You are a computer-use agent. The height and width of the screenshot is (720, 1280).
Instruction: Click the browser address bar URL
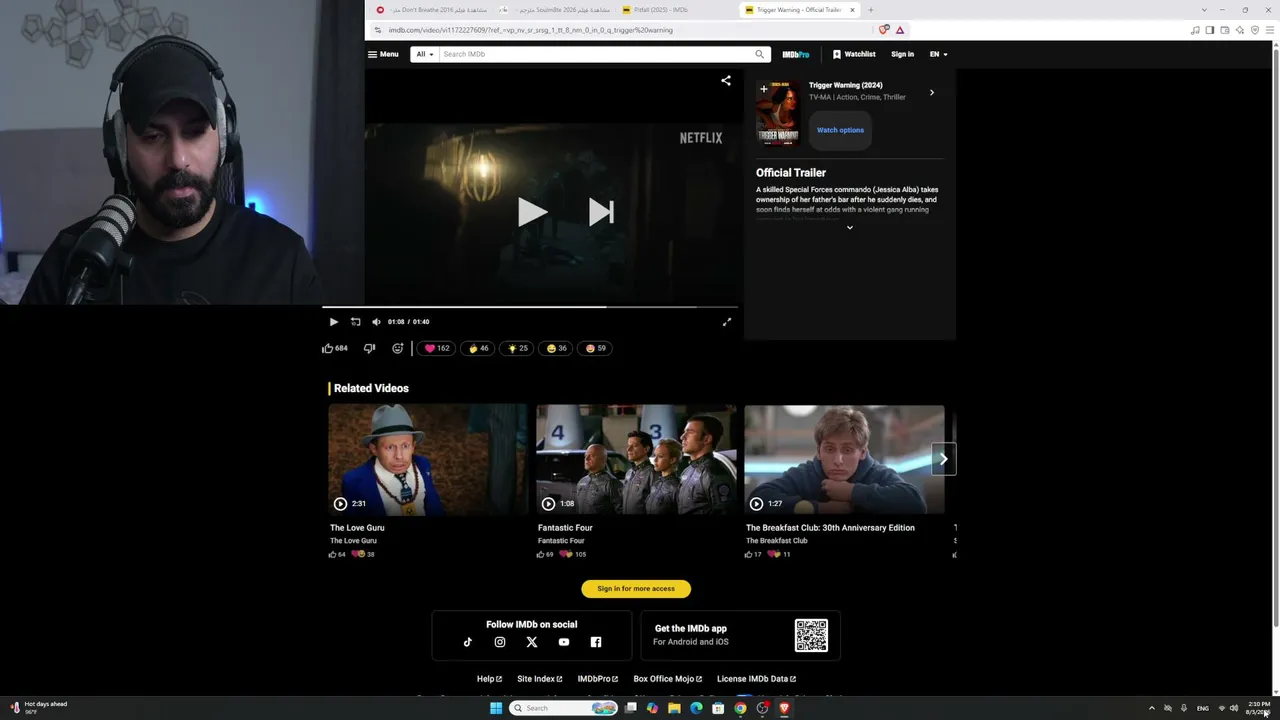click(x=530, y=30)
